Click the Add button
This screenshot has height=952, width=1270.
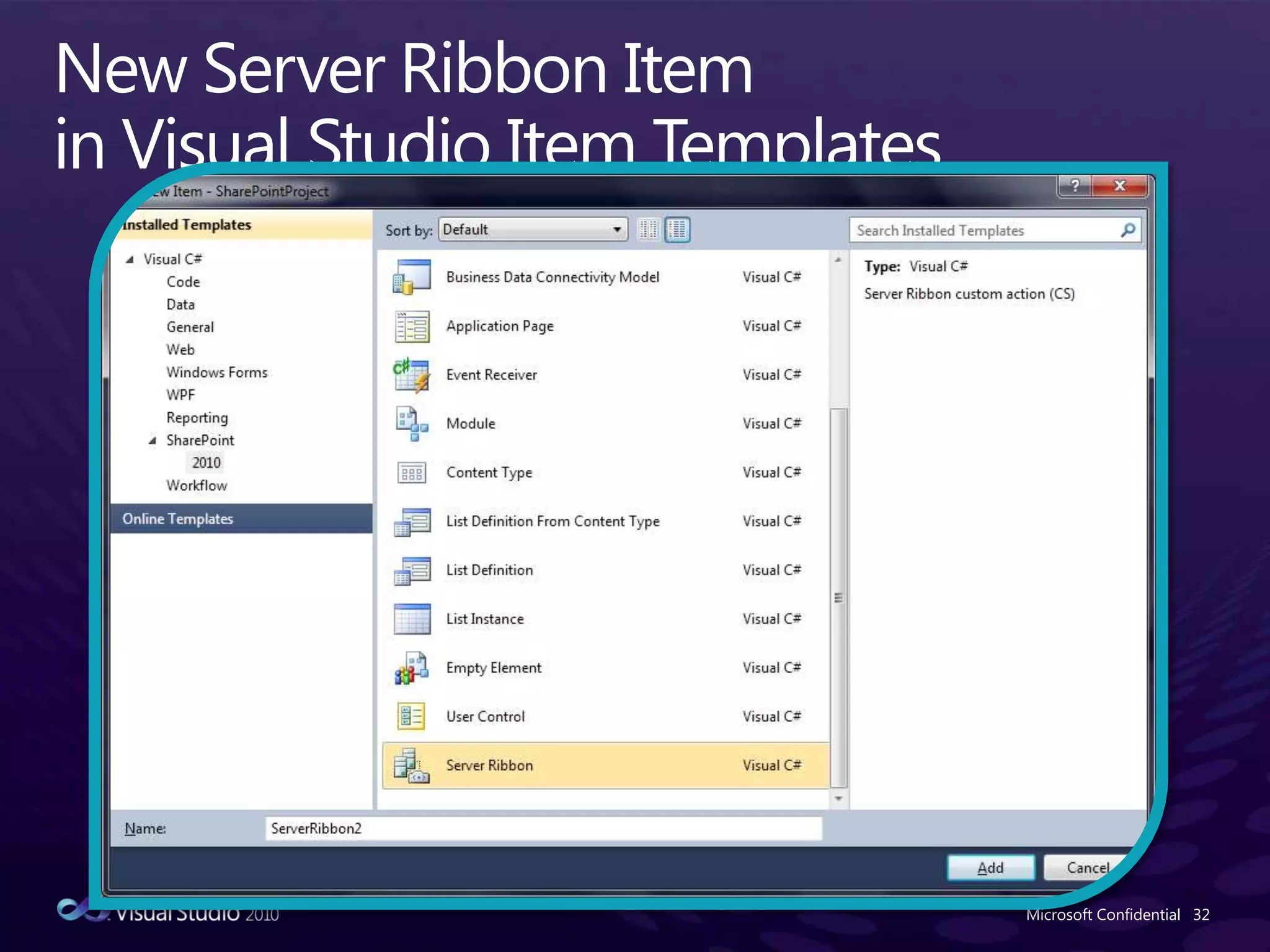click(990, 868)
